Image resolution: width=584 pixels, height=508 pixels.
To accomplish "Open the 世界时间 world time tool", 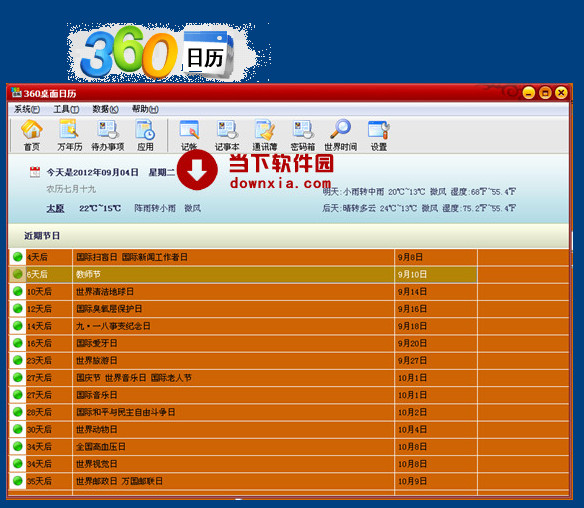I will click(340, 135).
